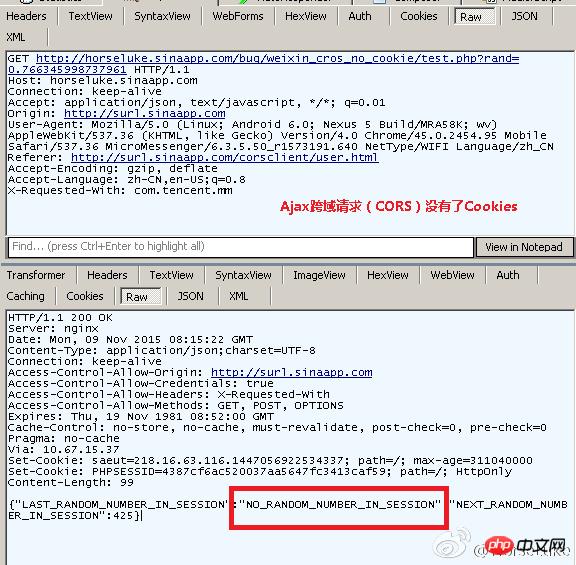Follow the Access-Control-Allow-Origin URL link
The height and width of the screenshot is (565, 576).
(x=292, y=373)
